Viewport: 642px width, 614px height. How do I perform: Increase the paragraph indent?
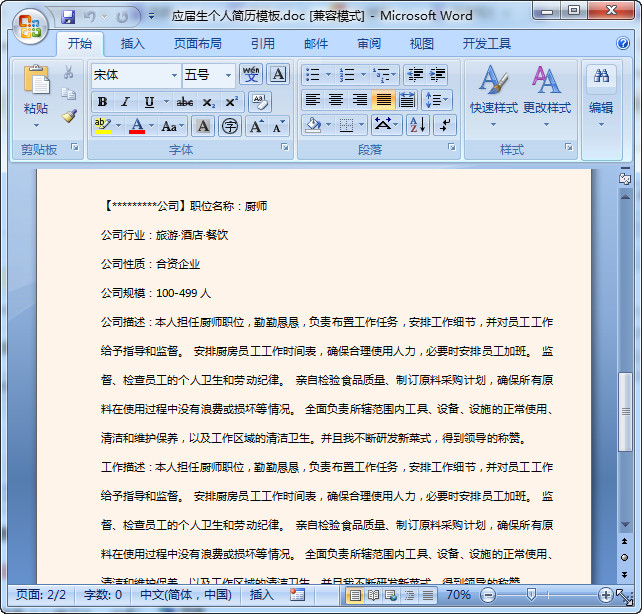[x=437, y=75]
